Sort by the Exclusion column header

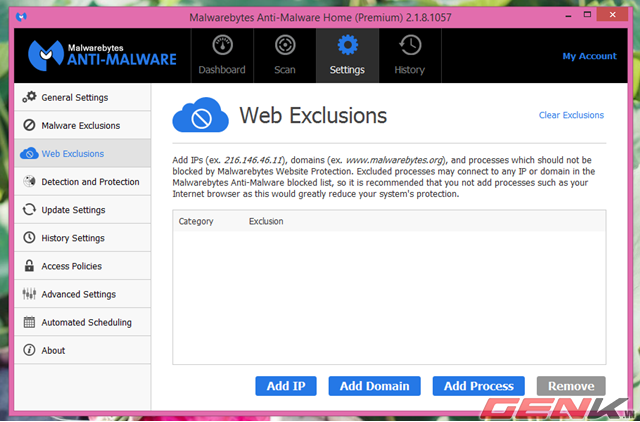pyautogui.click(x=266, y=221)
